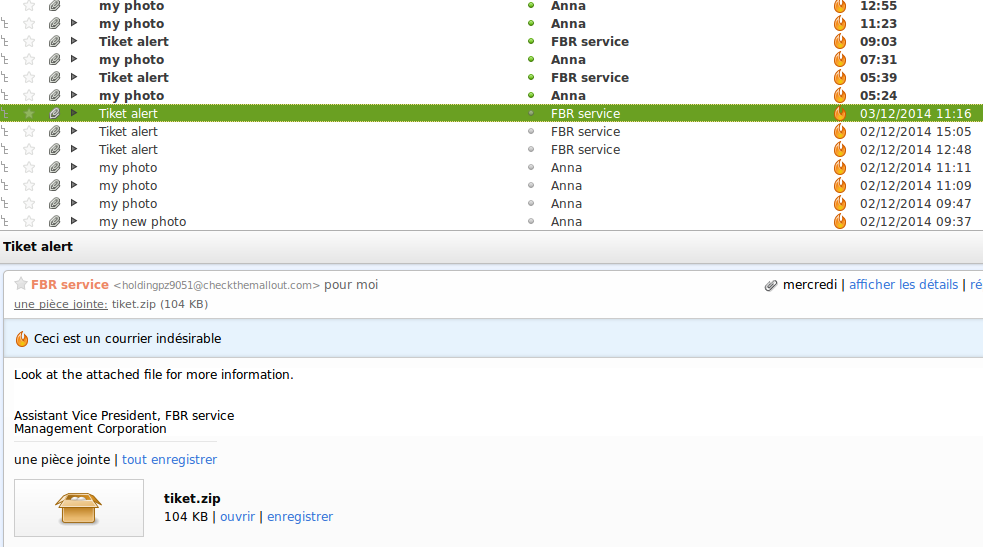Click junk flame icon for the 12:55 message

point(840,6)
